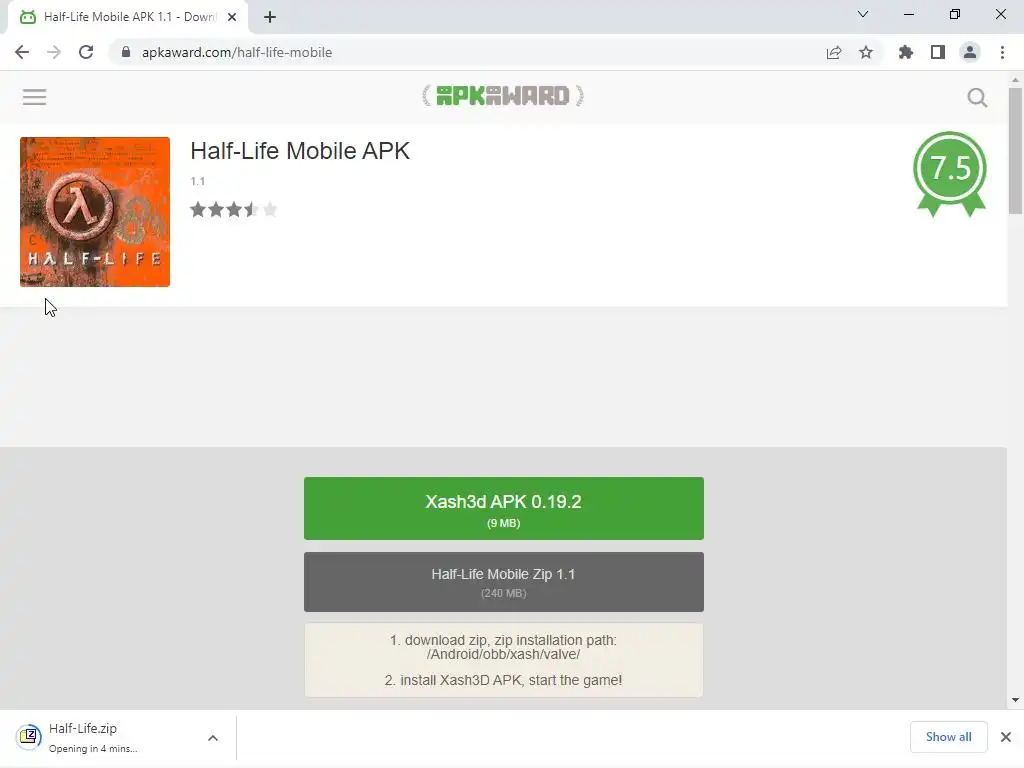Click the APKAward logo
This screenshot has height=768, width=1024.
[x=503, y=96]
